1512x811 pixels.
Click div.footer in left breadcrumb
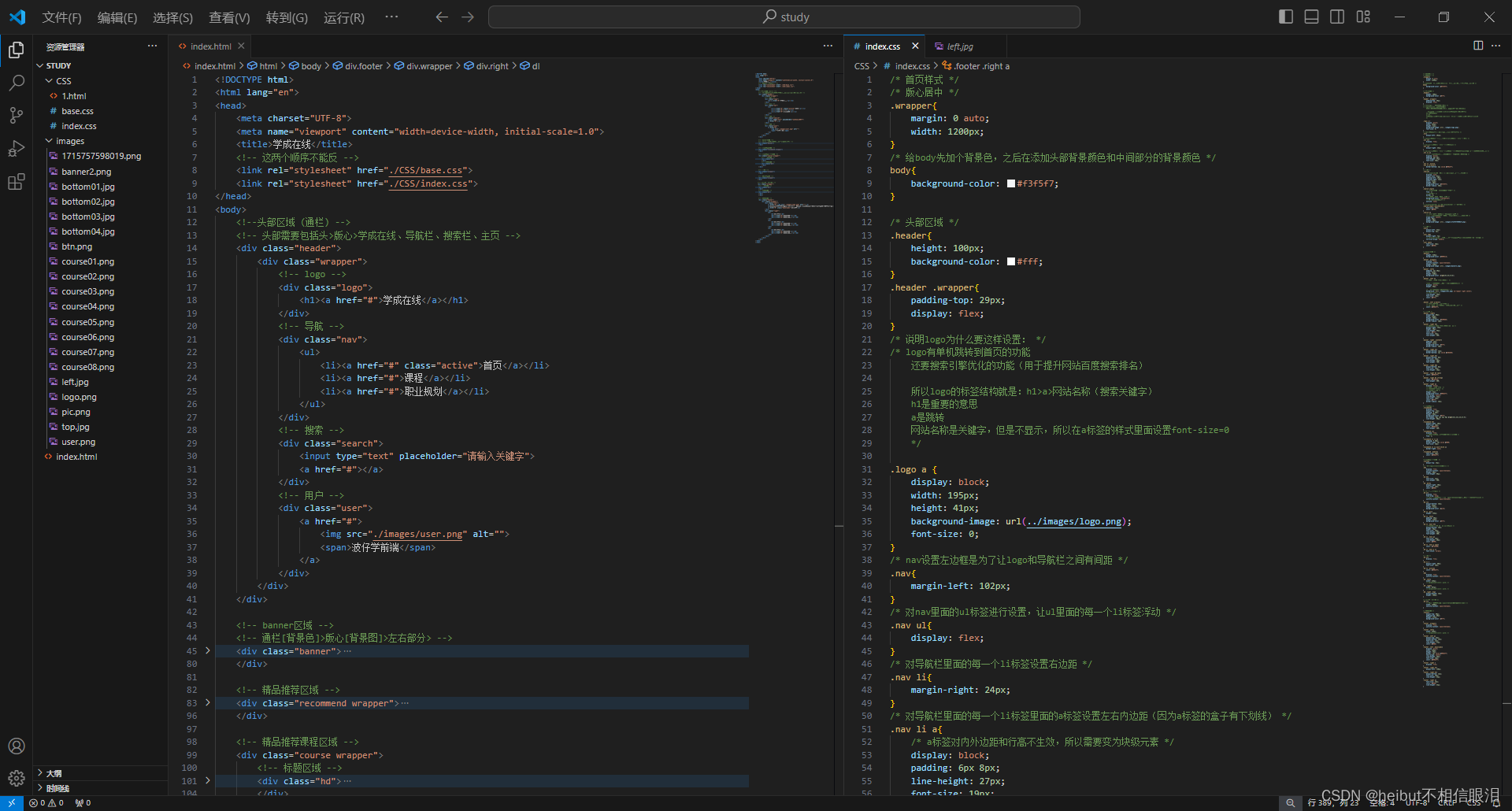coord(358,66)
